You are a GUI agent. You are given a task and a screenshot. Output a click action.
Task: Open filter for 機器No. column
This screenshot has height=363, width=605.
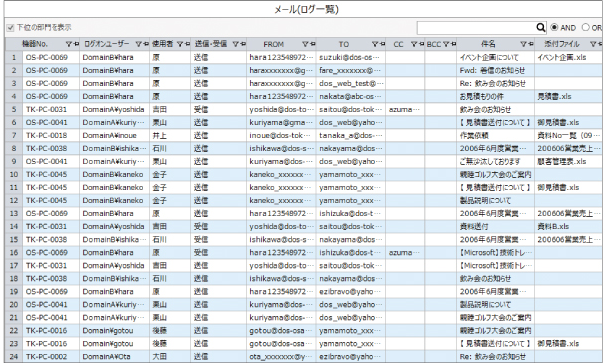point(69,44)
